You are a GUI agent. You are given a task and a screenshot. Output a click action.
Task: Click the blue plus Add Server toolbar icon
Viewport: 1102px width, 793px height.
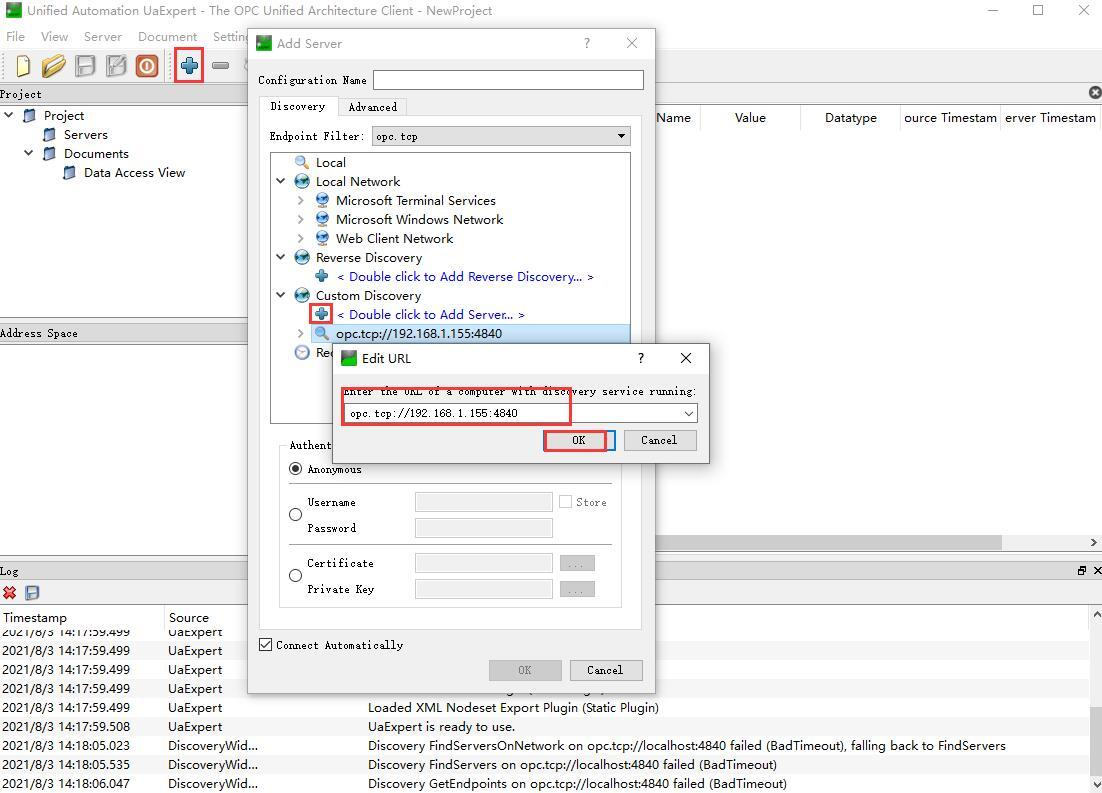click(x=189, y=66)
